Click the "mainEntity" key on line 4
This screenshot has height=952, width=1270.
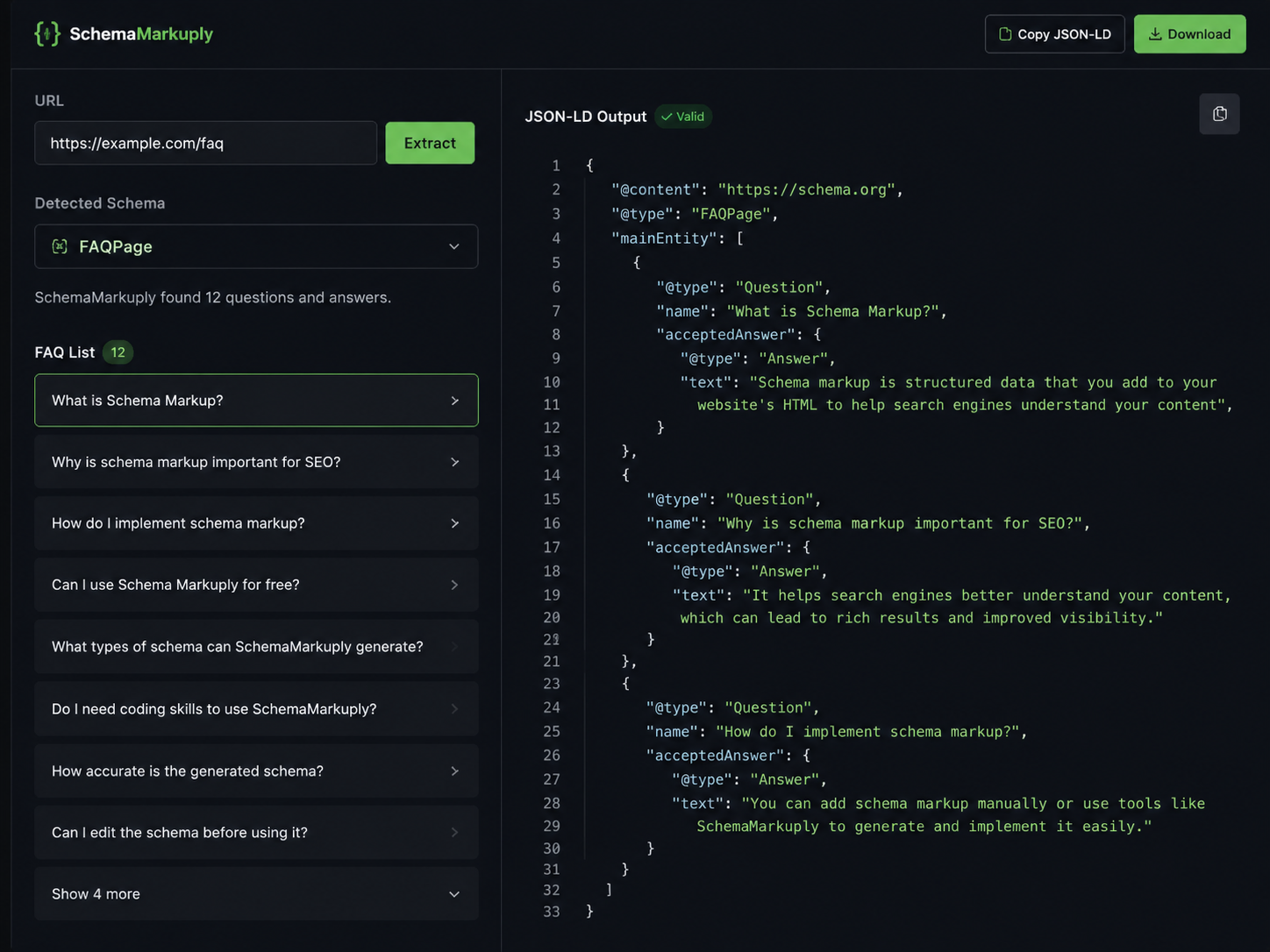coord(665,238)
